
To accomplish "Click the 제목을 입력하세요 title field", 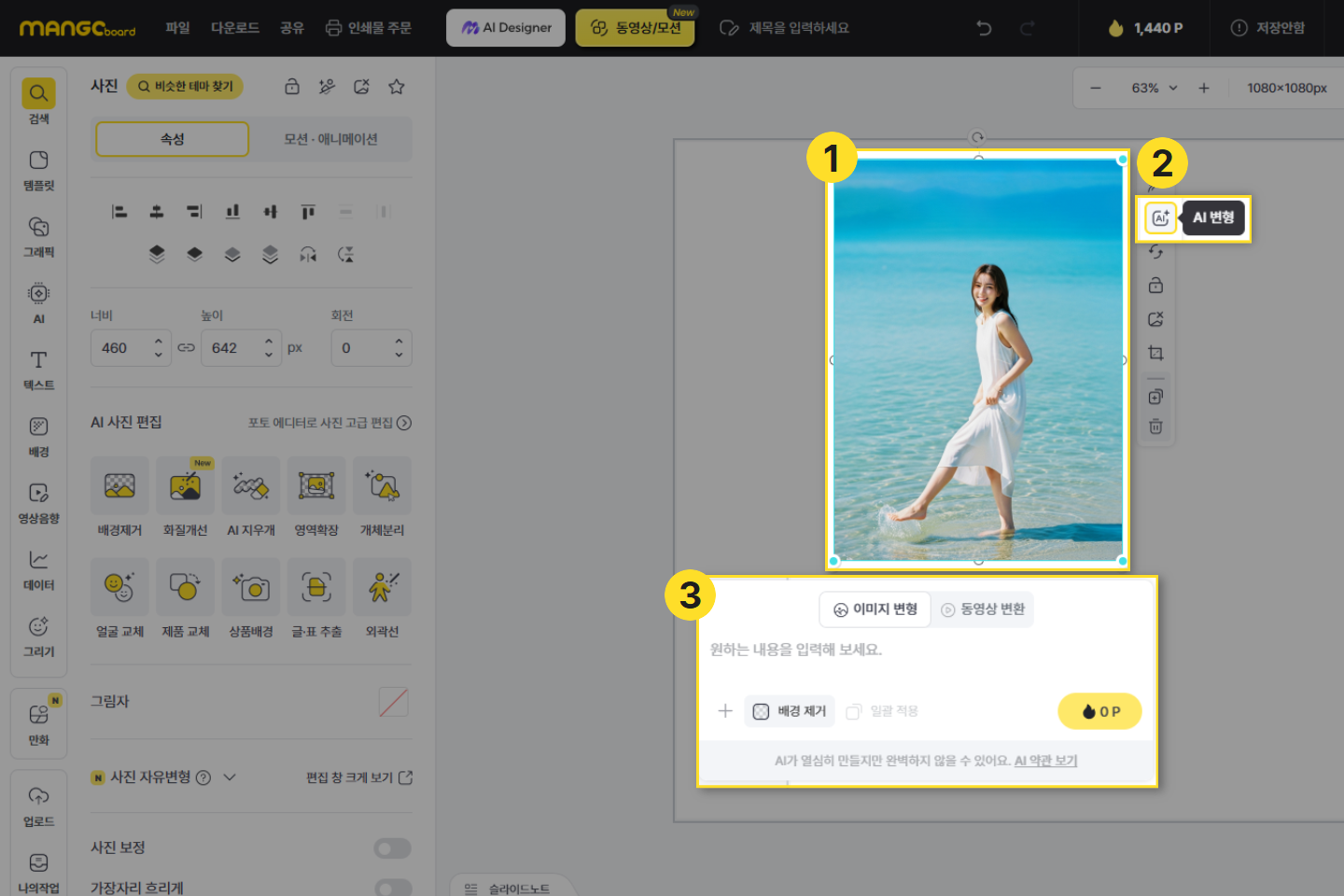I will click(799, 28).
